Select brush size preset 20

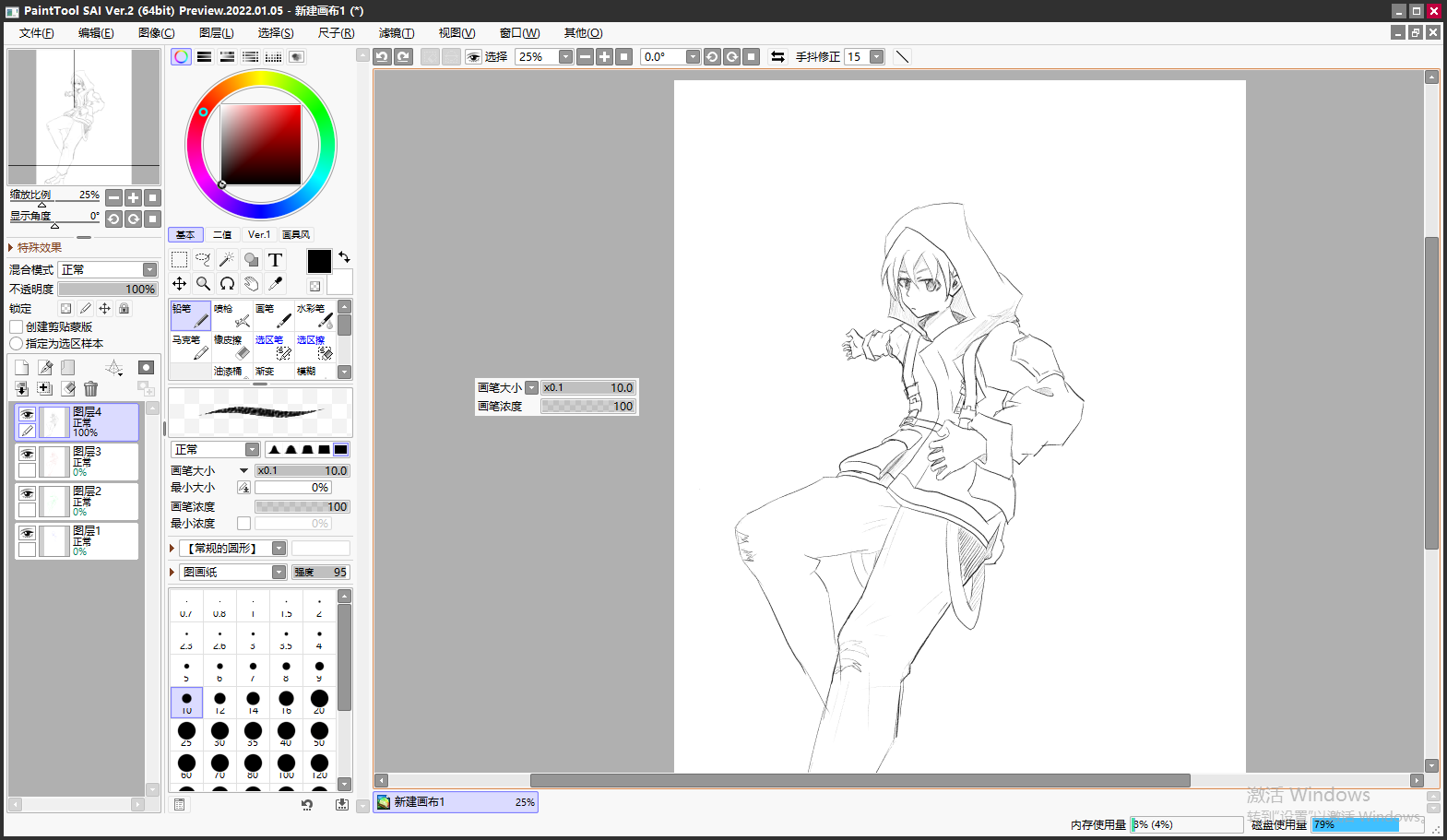point(319,702)
